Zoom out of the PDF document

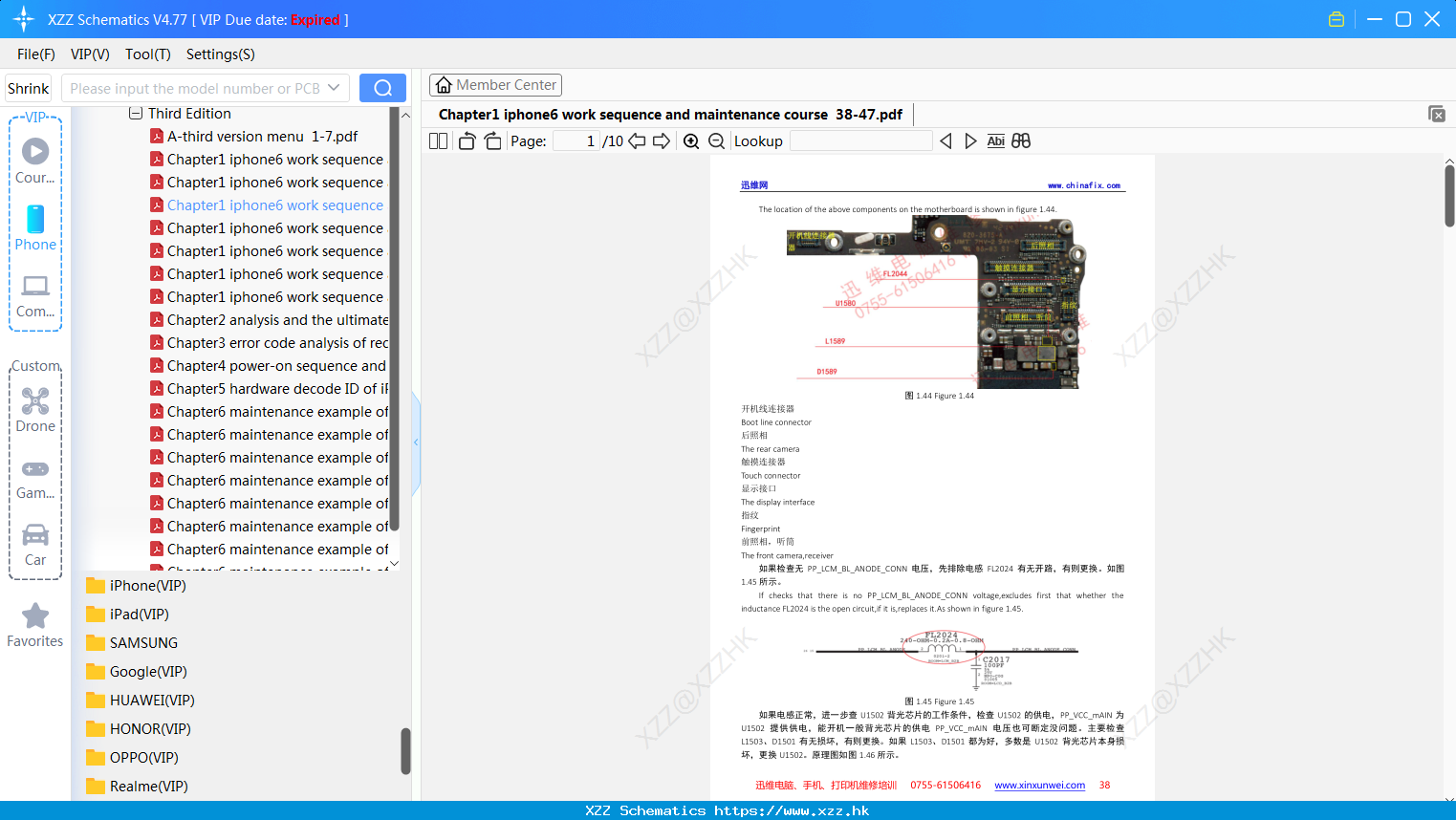click(x=716, y=141)
